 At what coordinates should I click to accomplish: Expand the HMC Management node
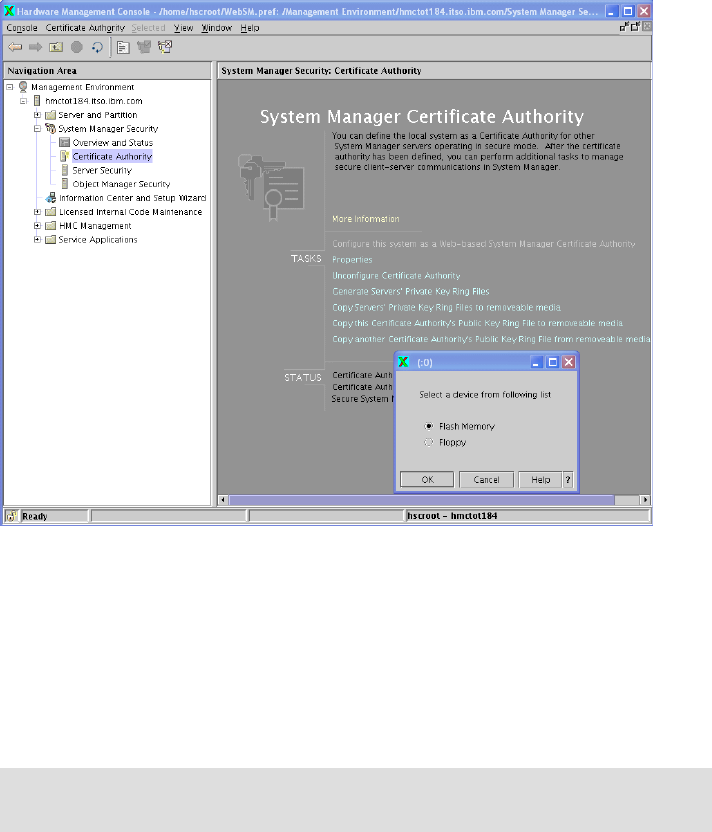pos(37,226)
